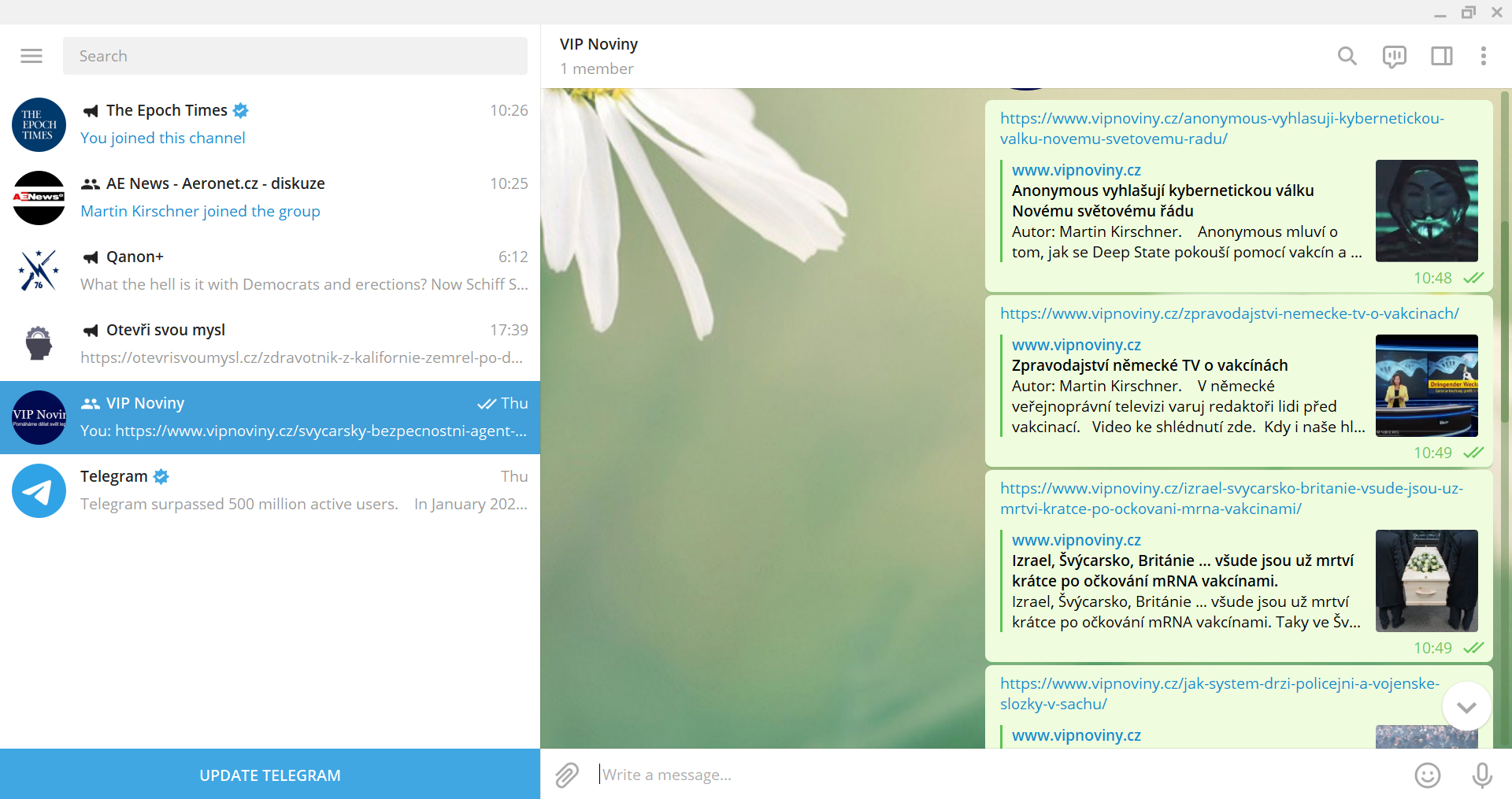
Task: Click the Qanon+ avatar icon
Action: [39, 271]
